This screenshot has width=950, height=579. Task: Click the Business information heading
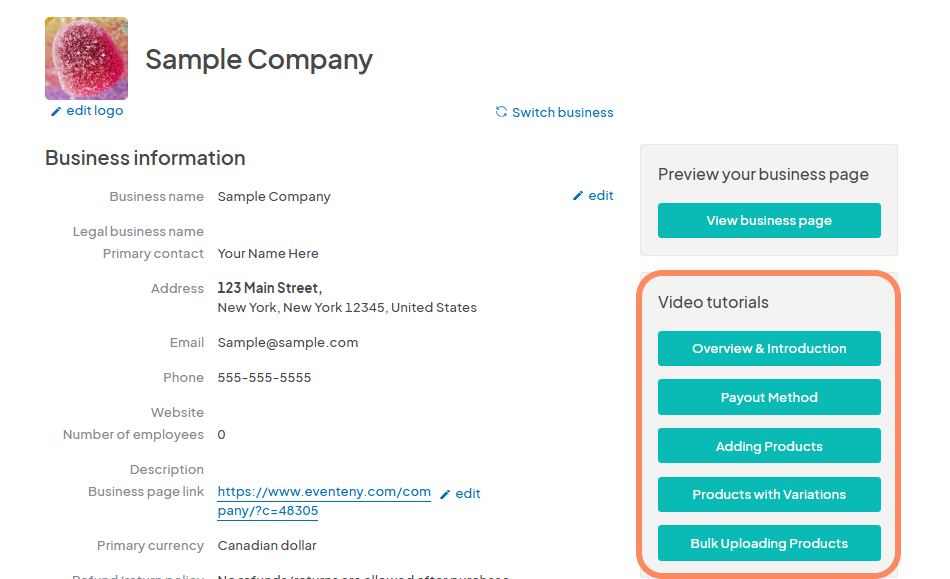click(x=144, y=158)
